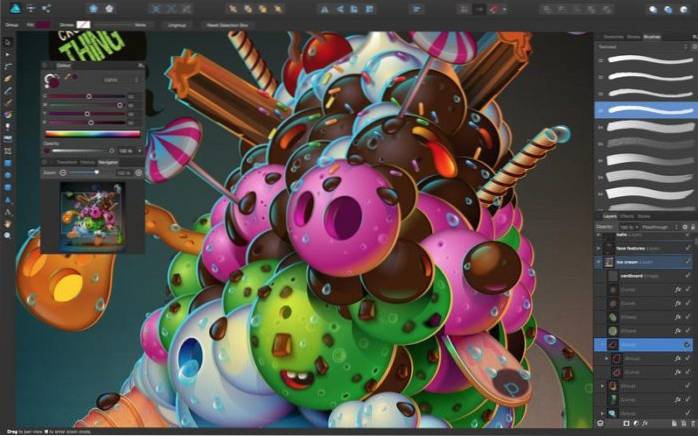Toggle the layer lock icon in Layers header
Viewport: 698px width, 436px height.
point(694,227)
